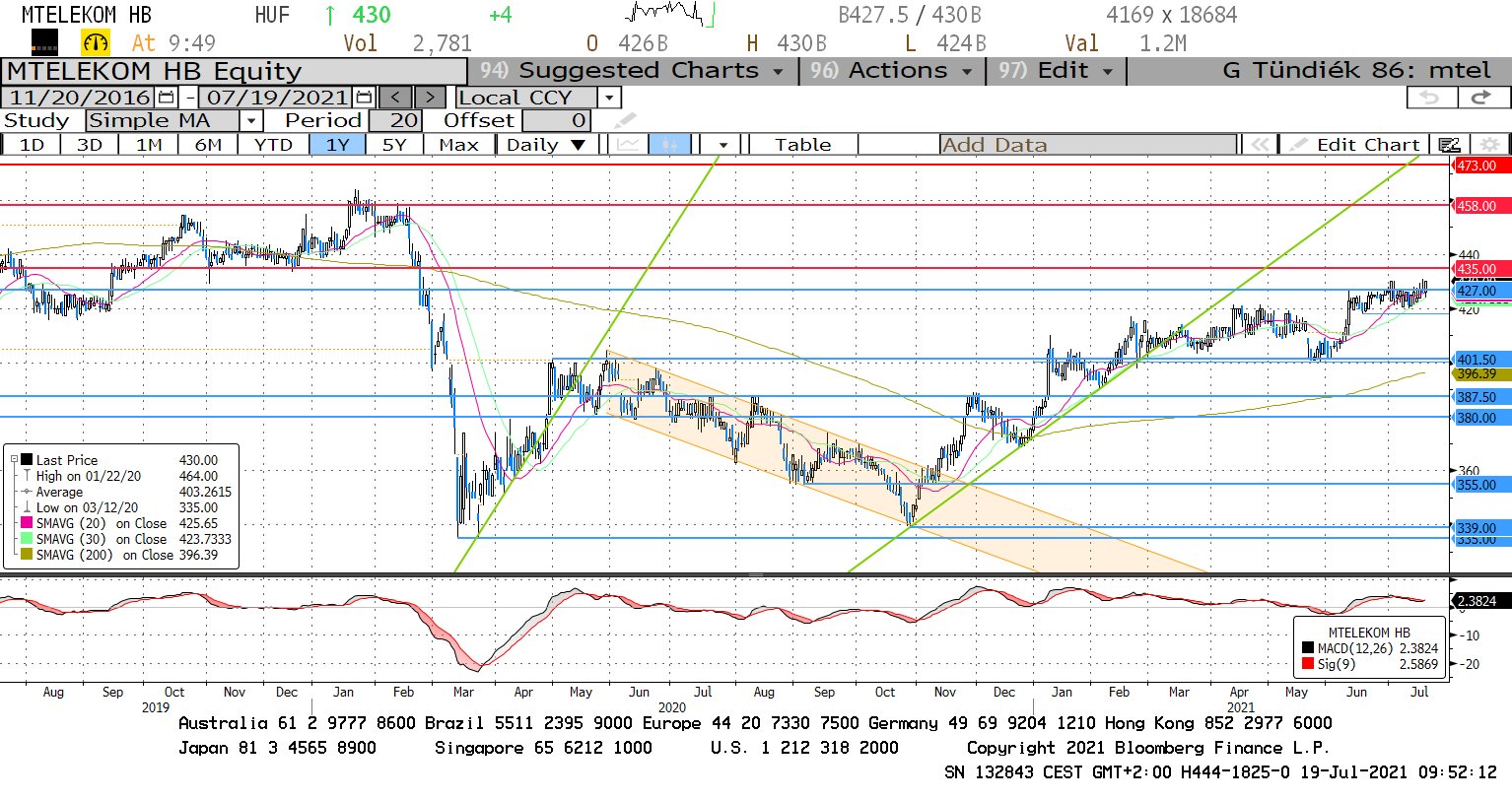The height and width of the screenshot is (801, 1512).
Task: Click the Sig(9) legend entry
Action: (x=1370, y=664)
